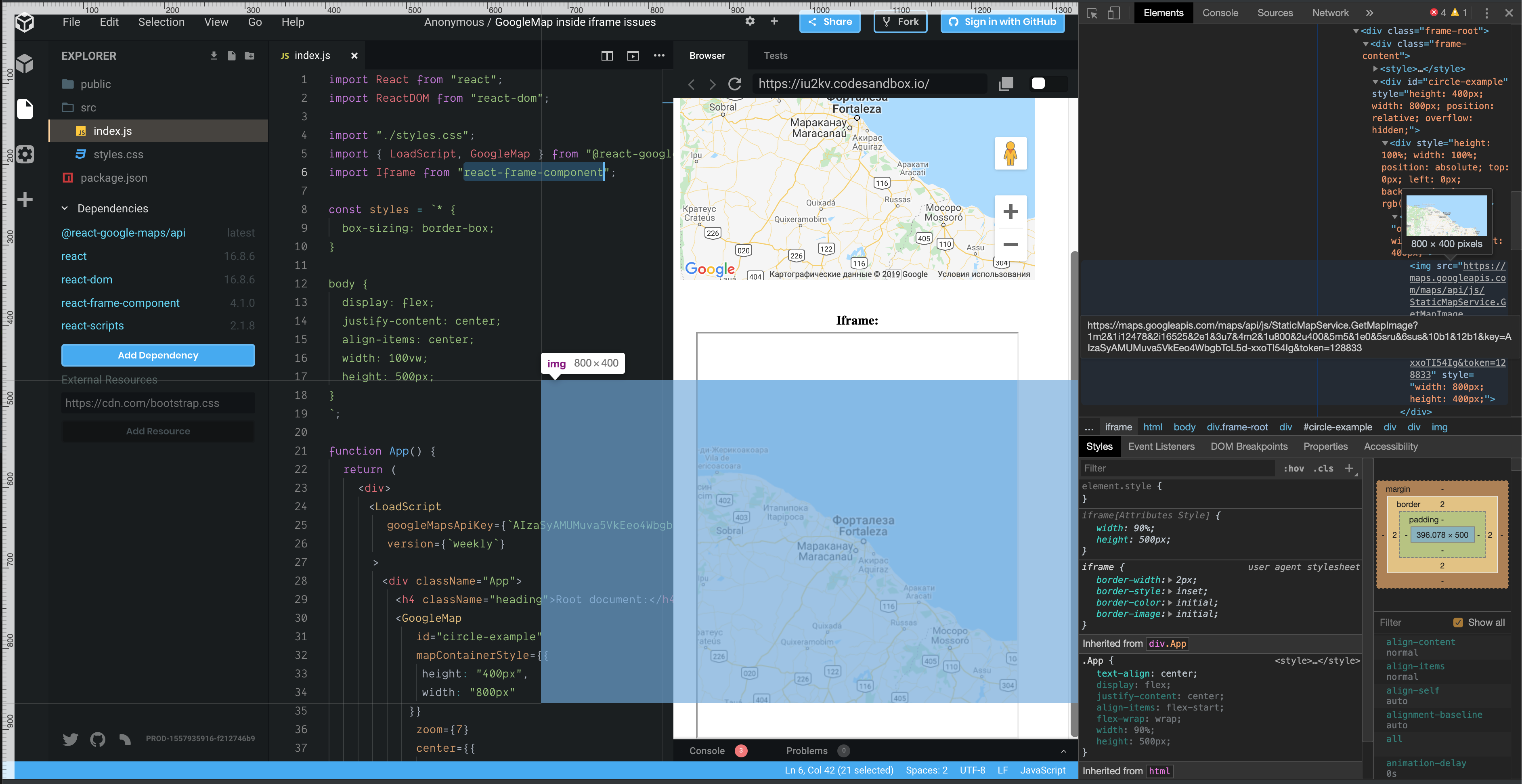This screenshot has width=1522, height=784.
Task: Open preview in a new window icon
Action: tap(633, 55)
